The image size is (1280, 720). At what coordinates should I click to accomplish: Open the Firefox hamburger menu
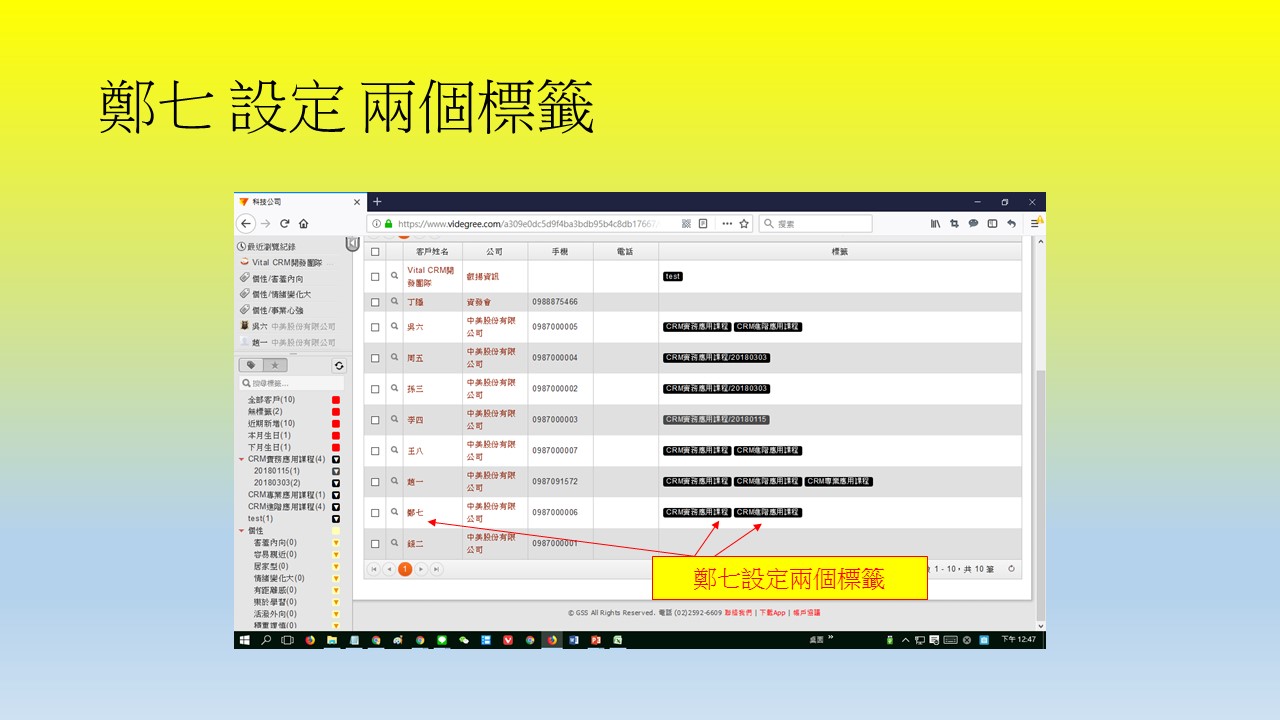coord(1037,224)
